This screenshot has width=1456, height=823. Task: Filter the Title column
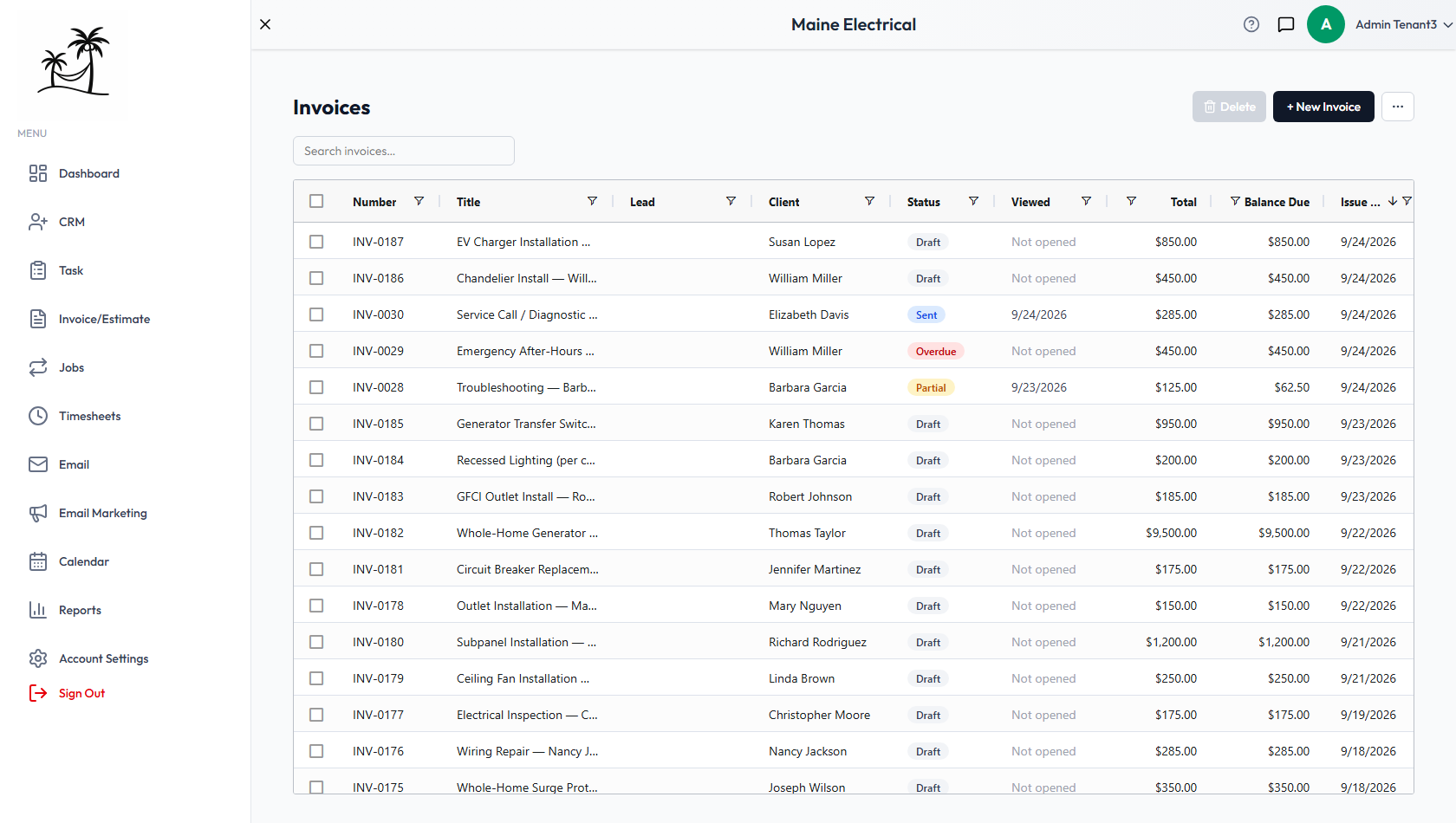click(592, 201)
